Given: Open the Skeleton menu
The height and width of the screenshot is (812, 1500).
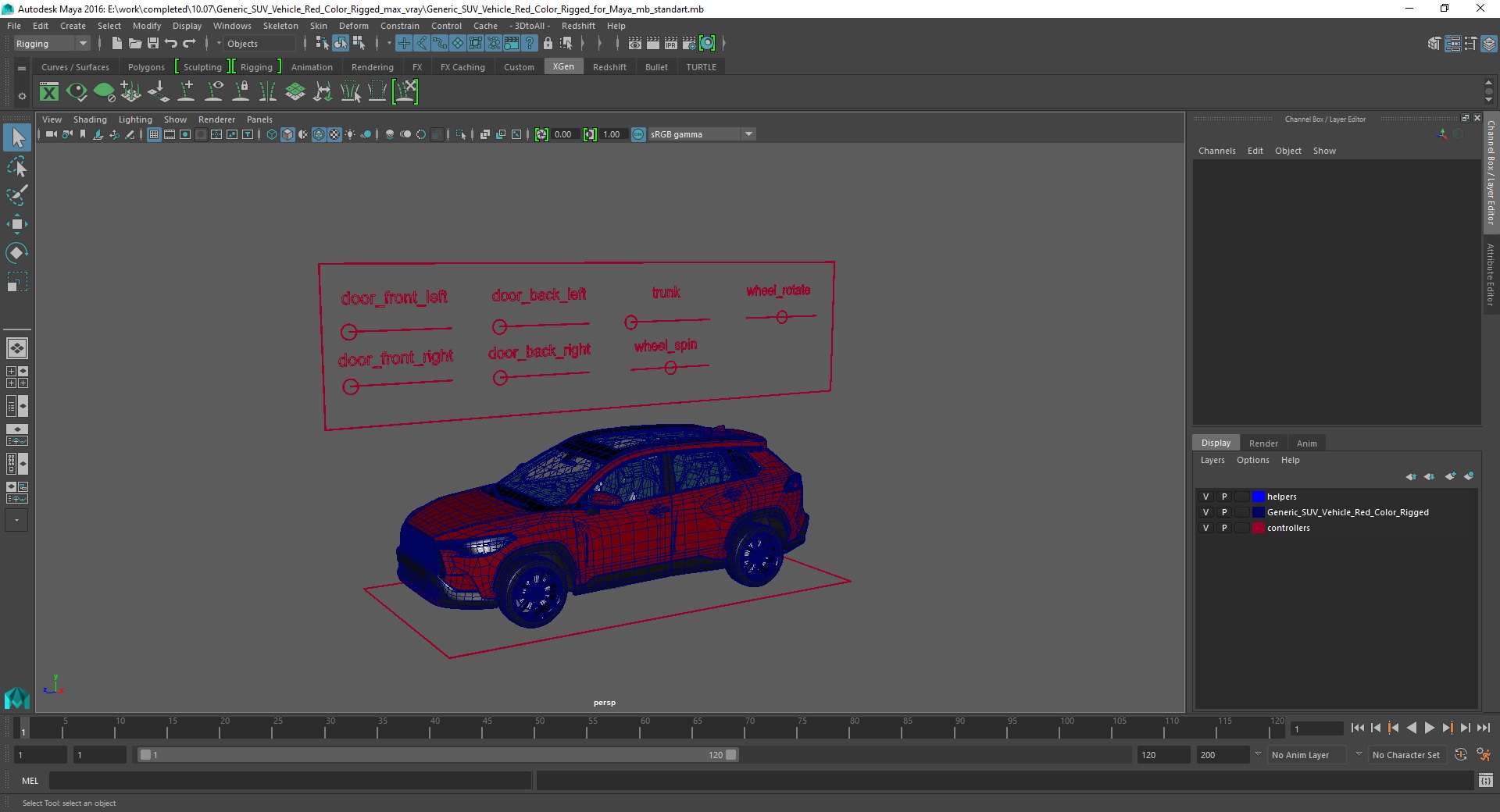Looking at the screenshot, I should pyautogui.click(x=280, y=26).
